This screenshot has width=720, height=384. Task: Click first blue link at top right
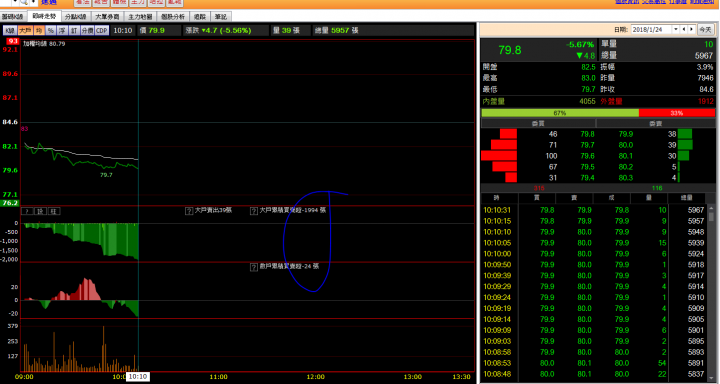coord(626,2)
